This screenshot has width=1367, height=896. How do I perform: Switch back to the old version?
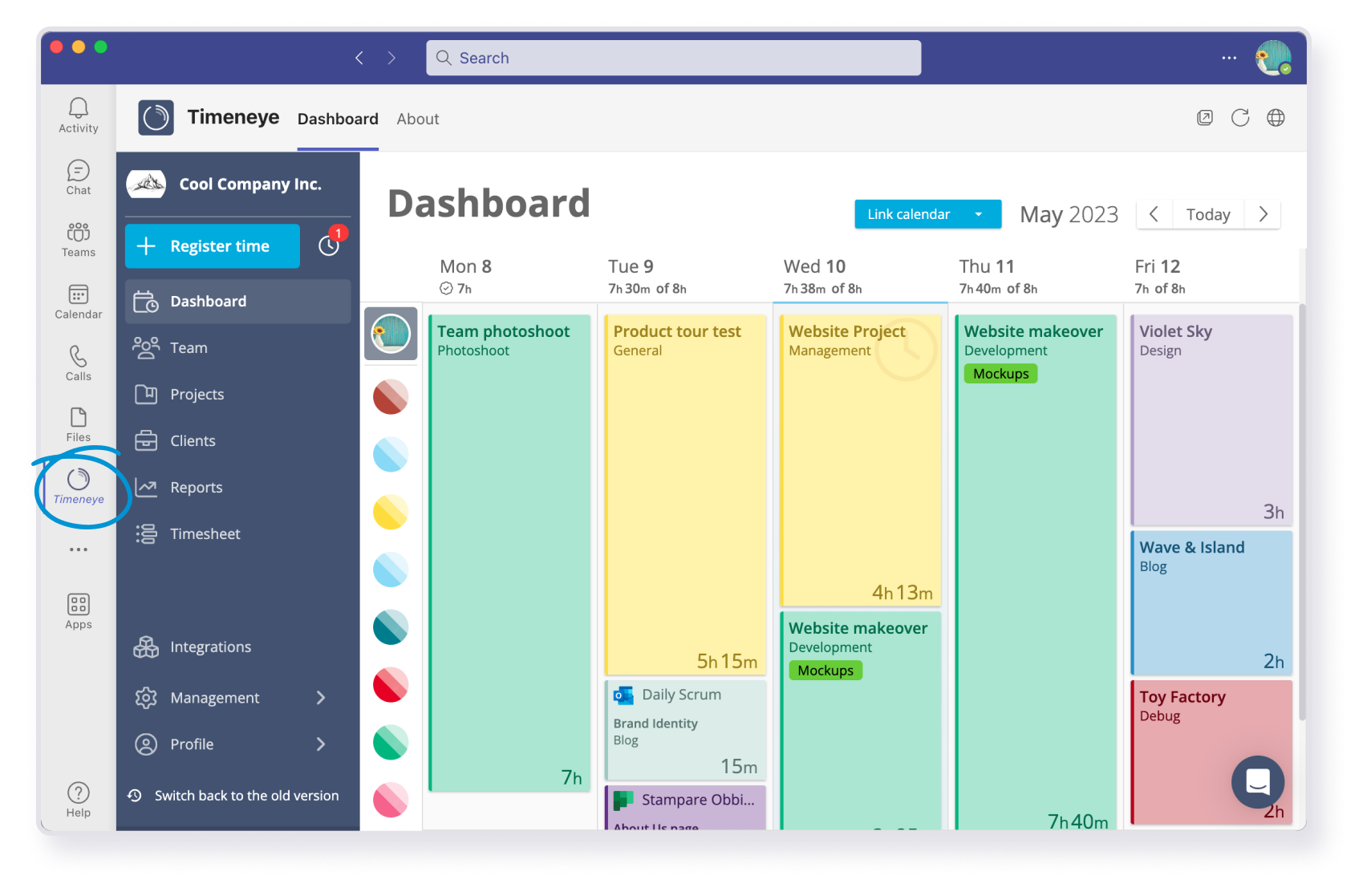click(233, 796)
